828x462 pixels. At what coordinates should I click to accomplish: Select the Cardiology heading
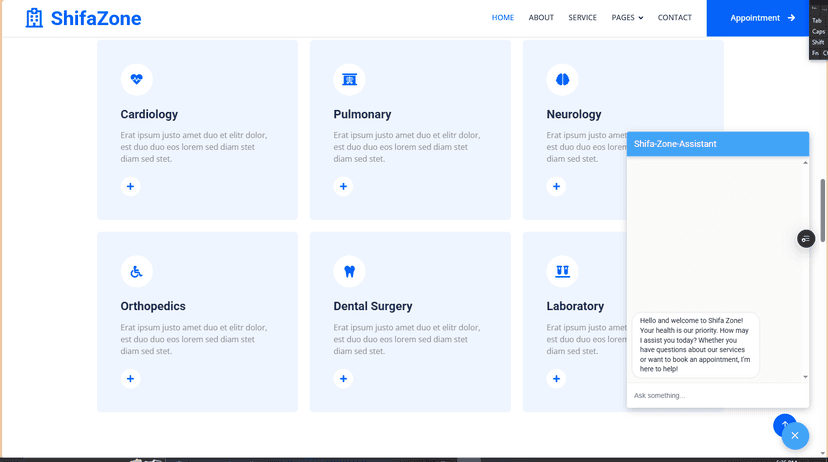pyautogui.click(x=149, y=114)
